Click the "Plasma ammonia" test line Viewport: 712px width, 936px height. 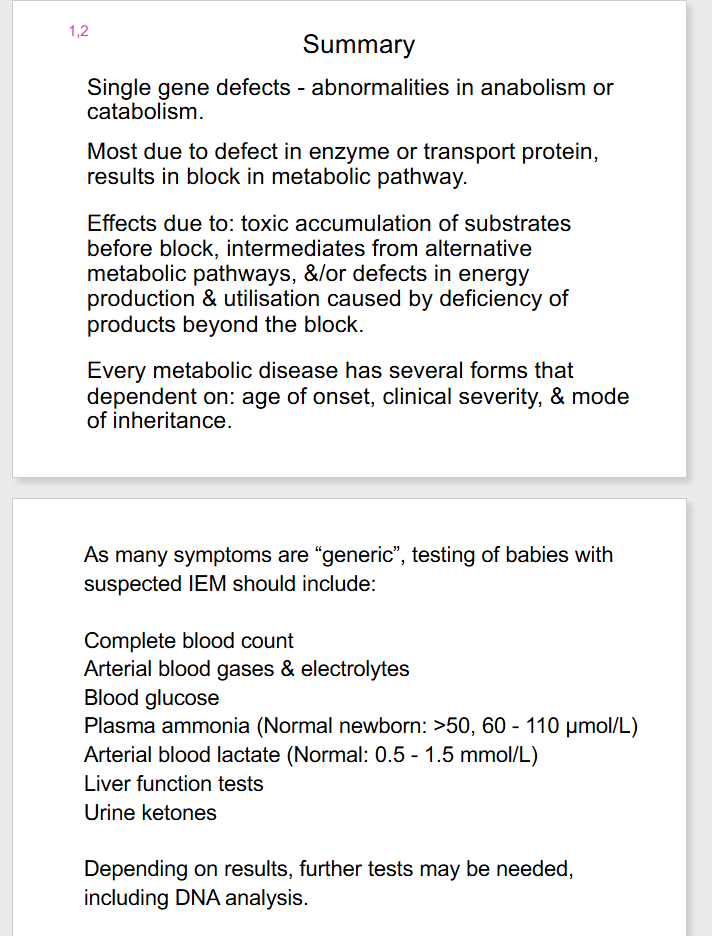click(360, 726)
